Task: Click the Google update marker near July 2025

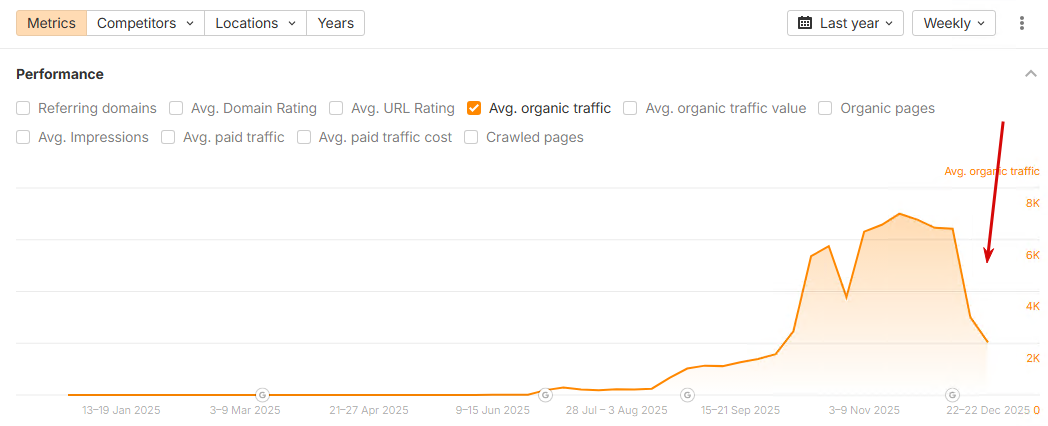Action: coord(545,395)
